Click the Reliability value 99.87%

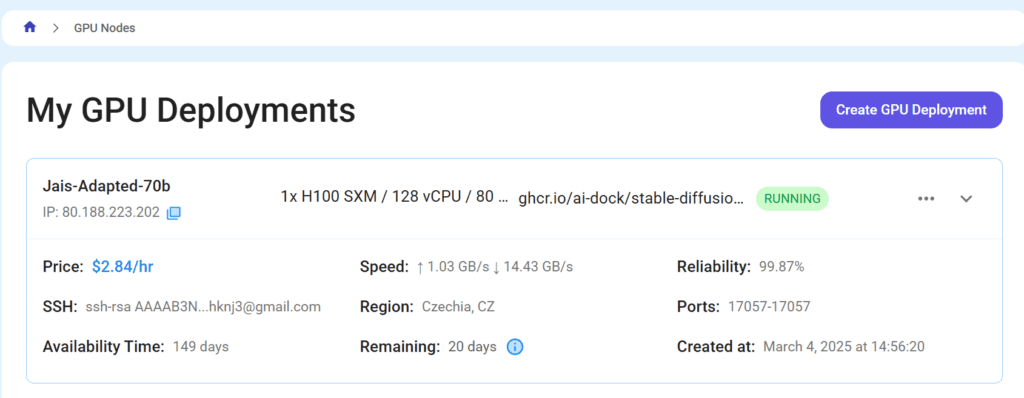(x=782, y=267)
